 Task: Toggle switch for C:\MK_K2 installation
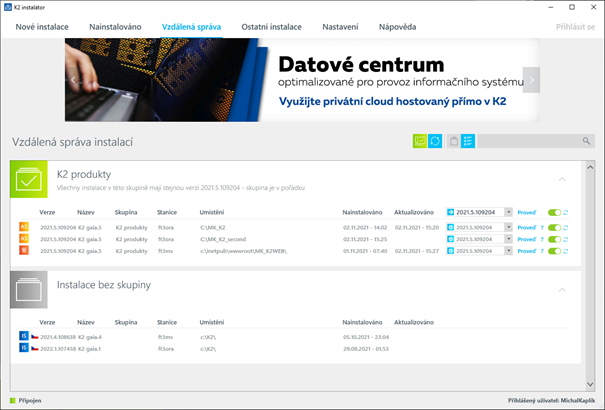tap(554, 228)
